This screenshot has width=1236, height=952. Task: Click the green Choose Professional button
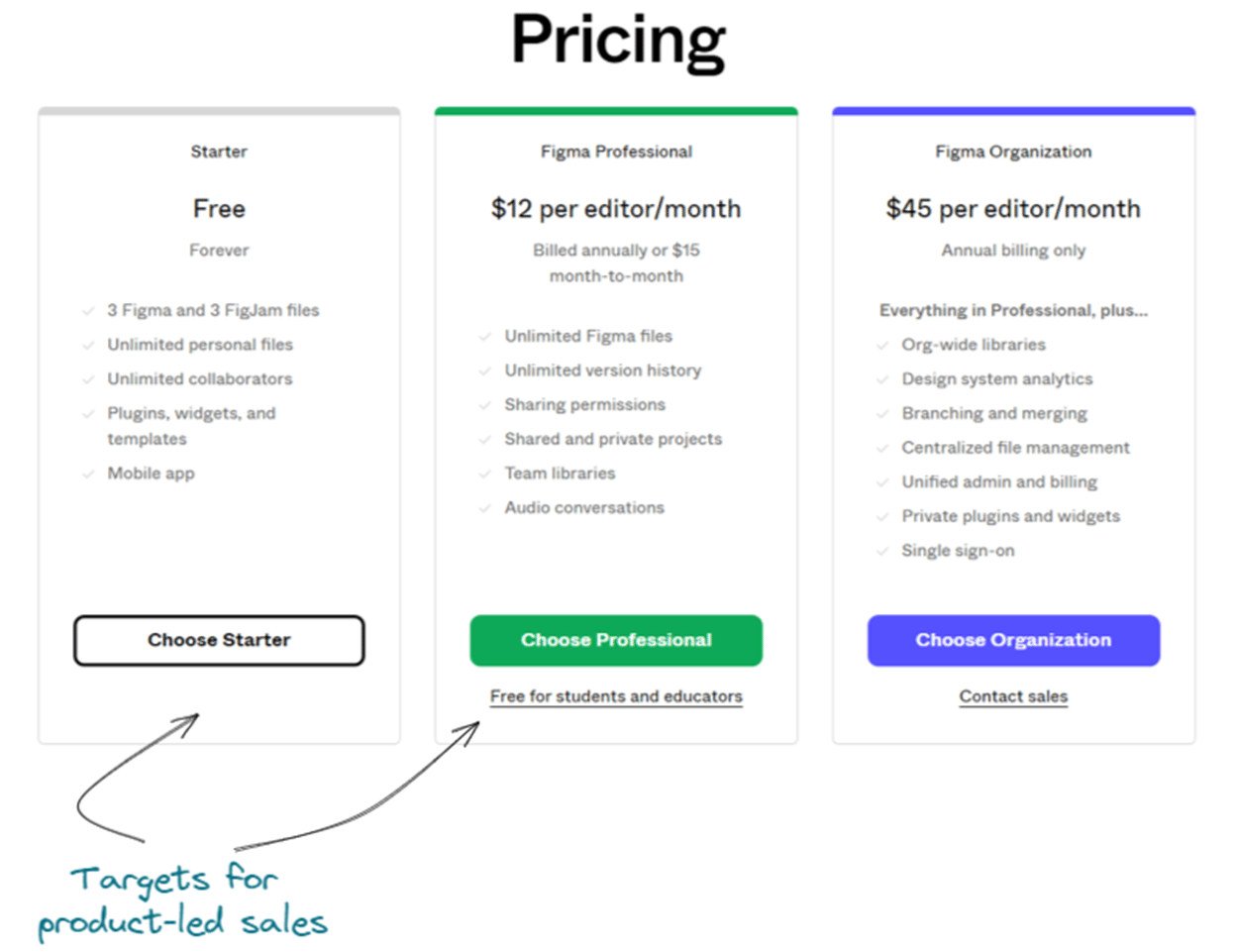[x=616, y=640]
